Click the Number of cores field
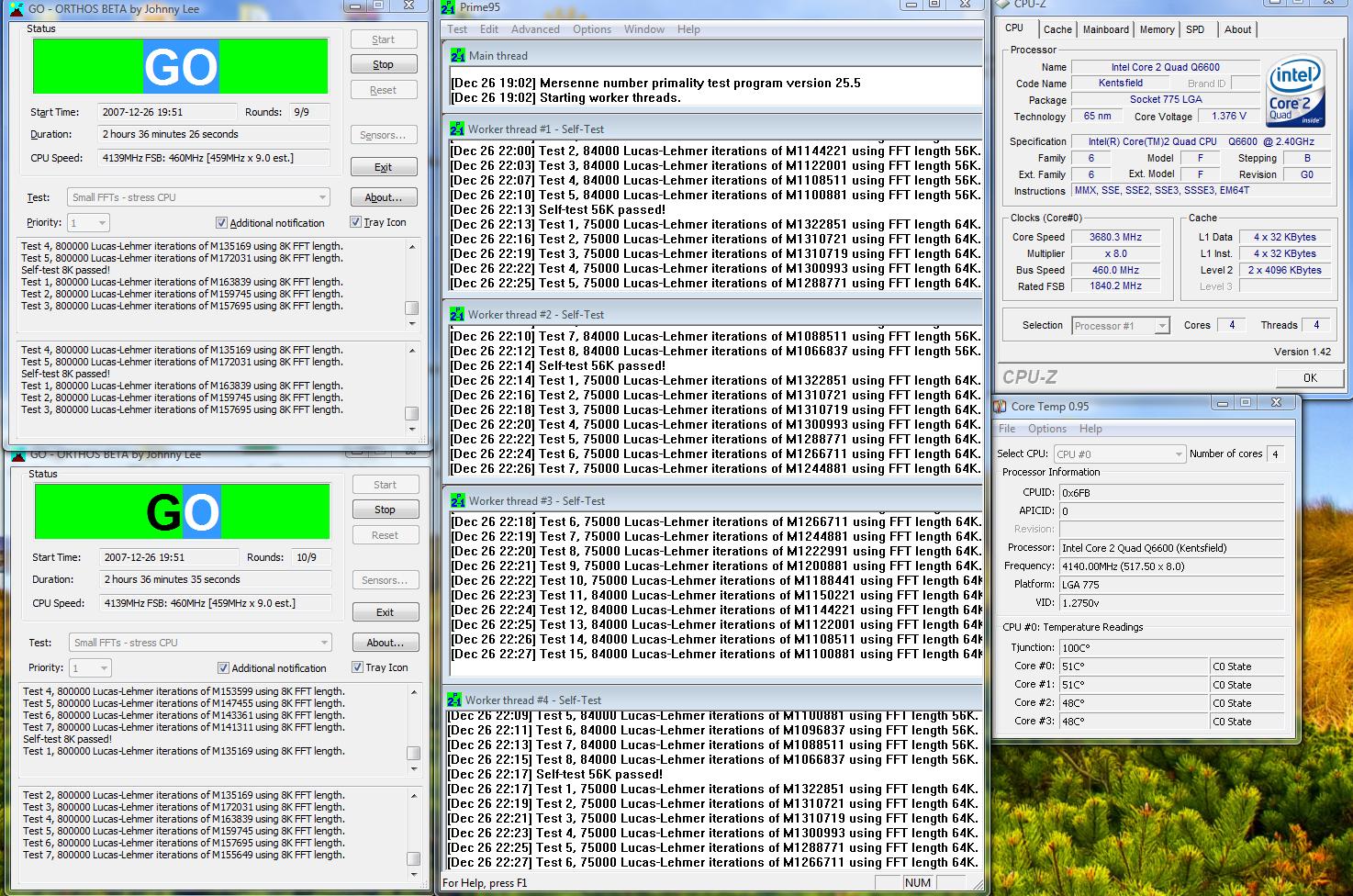Screen dimensions: 1353x896 1275,454
